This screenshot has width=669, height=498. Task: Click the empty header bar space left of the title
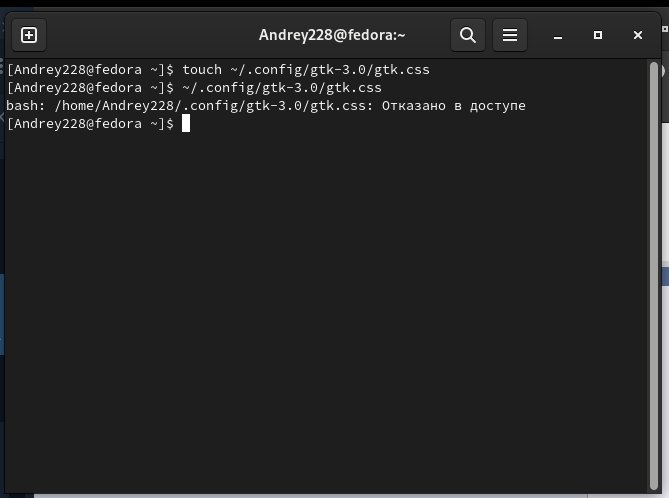click(x=150, y=35)
